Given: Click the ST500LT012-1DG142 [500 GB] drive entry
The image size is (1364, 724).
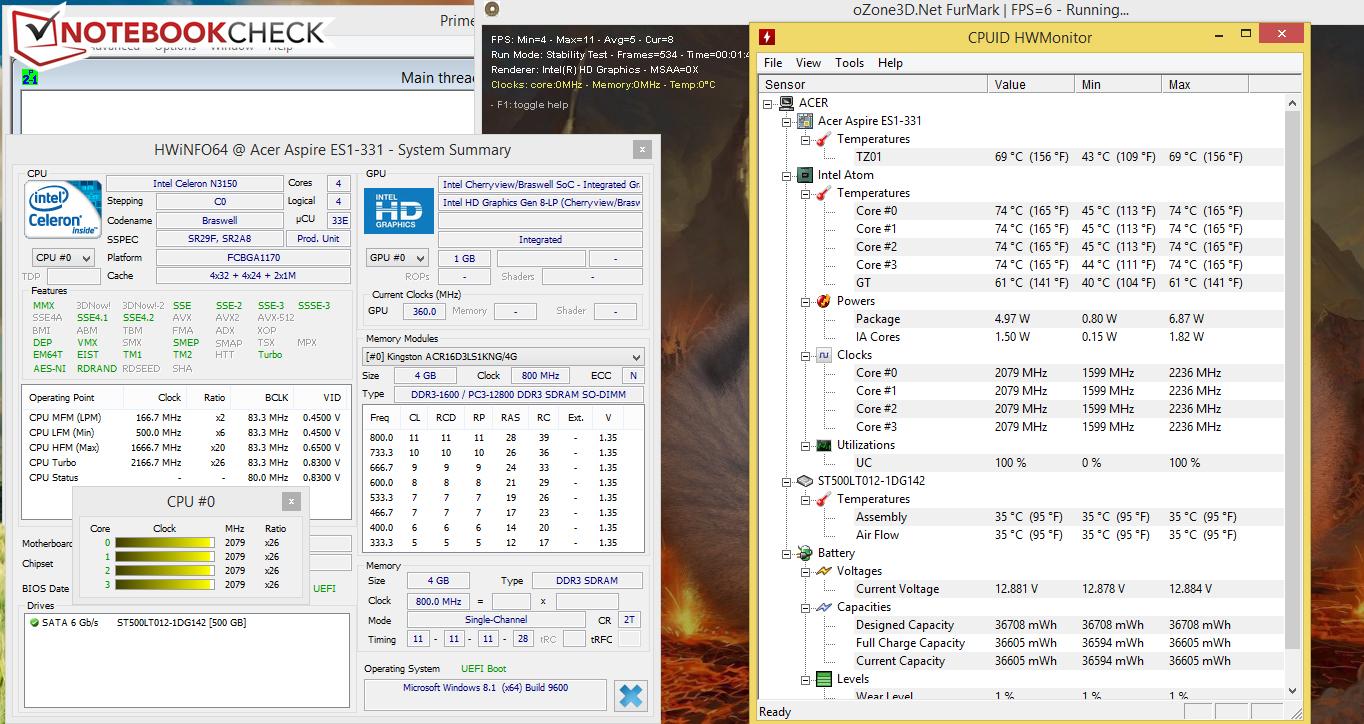Looking at the screenshot, I should tap(182, 623).
